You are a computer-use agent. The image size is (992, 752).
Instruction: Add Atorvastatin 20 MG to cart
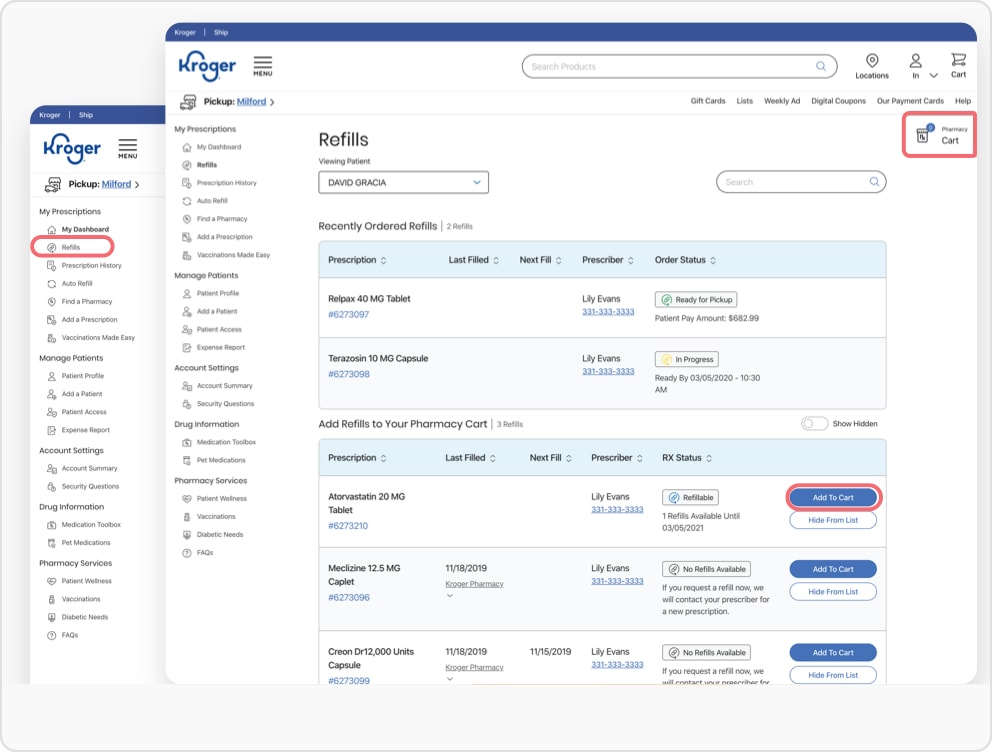pos(833,498)
